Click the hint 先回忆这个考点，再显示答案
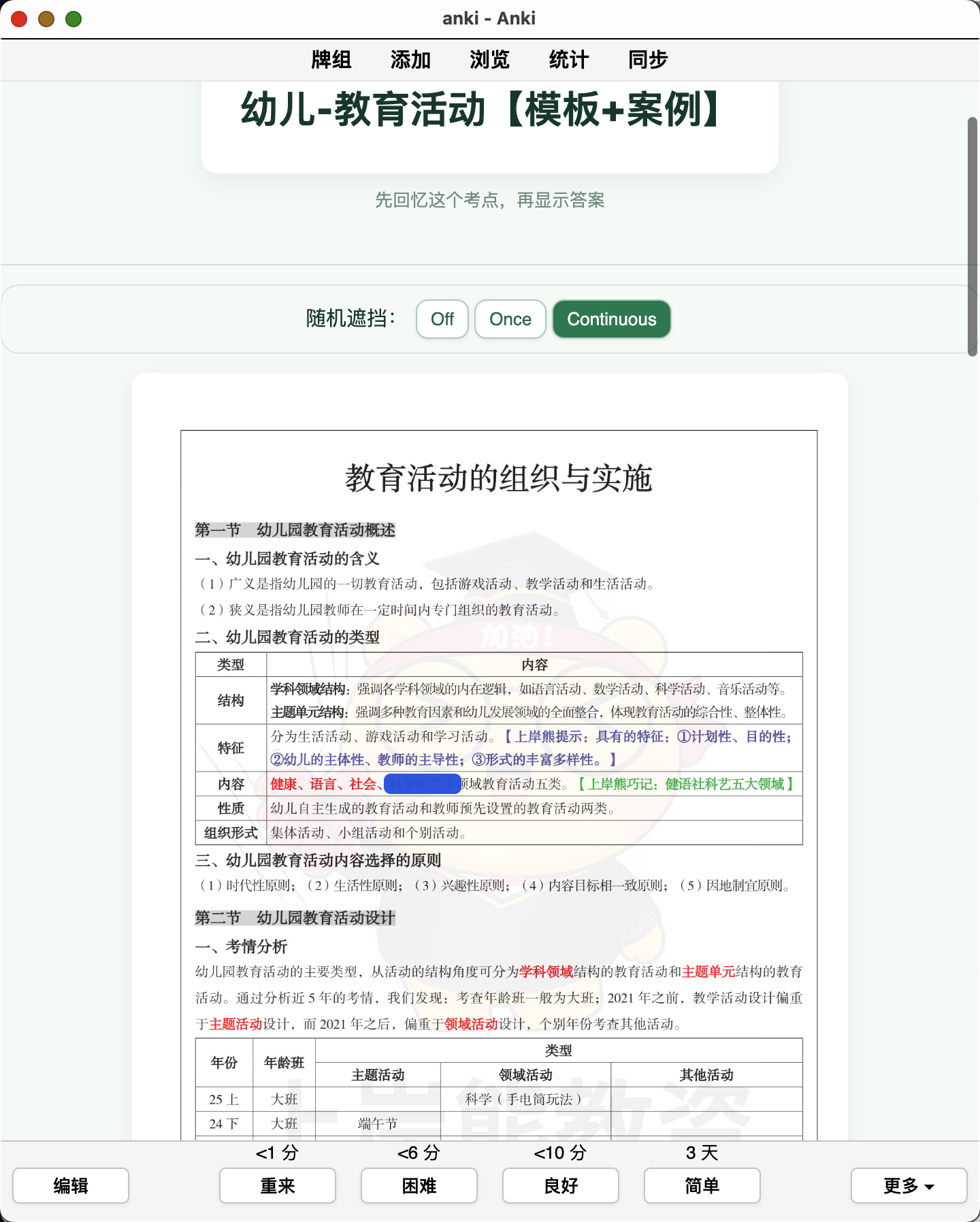This screenshot has width=980, height=1222. [490, 200]
